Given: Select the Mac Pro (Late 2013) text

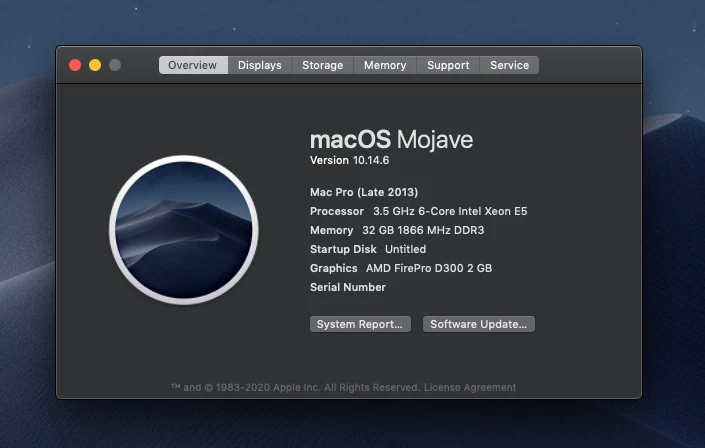Looking at the screenshot, I should pyautogui.click(x=364, y=192).
